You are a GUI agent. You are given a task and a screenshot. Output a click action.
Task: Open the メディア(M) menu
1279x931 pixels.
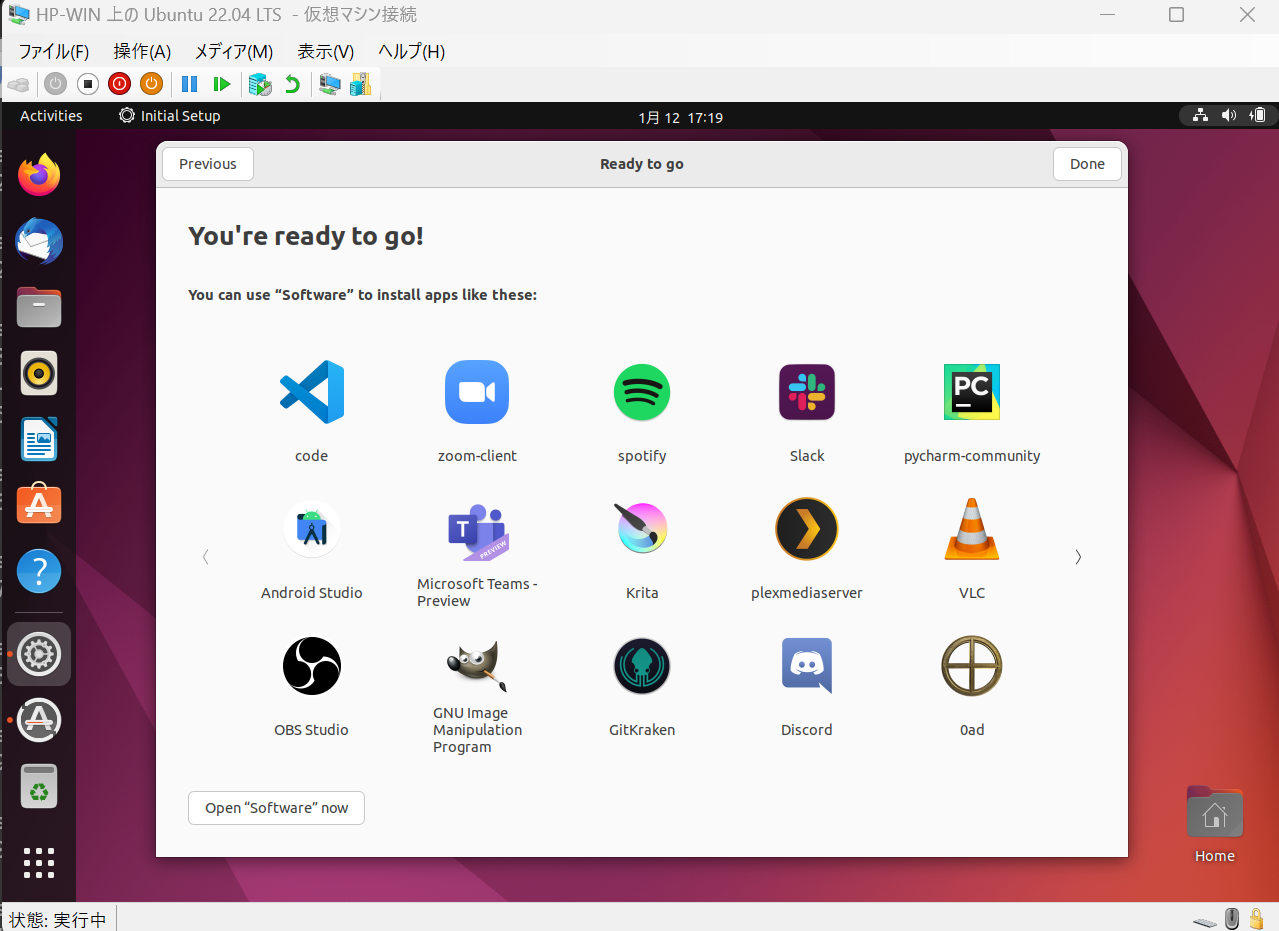pyautogui.click(x=234, y=51)
